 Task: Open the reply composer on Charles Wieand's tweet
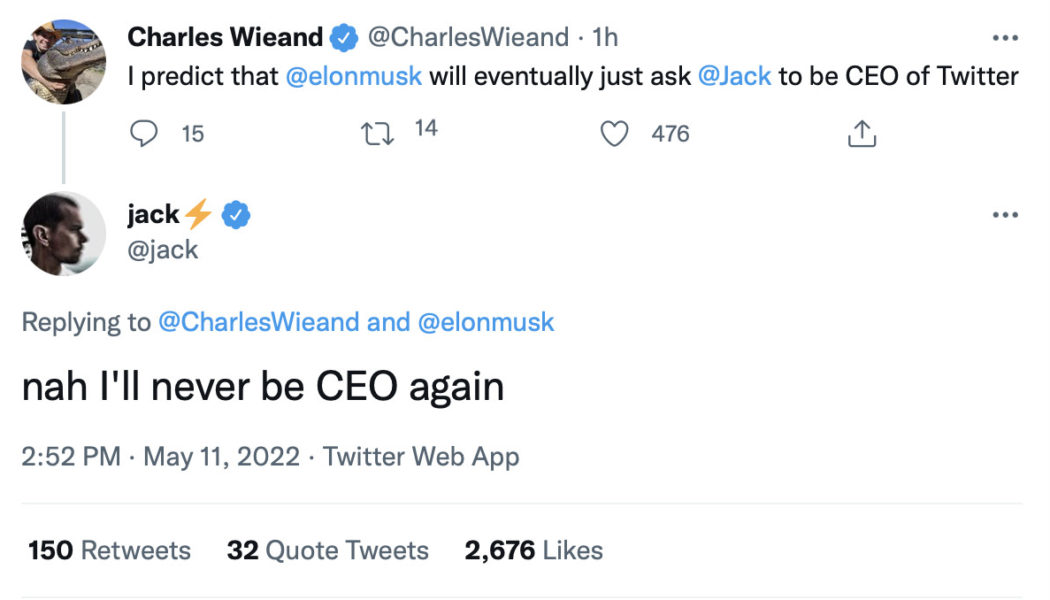click(144, 132)
